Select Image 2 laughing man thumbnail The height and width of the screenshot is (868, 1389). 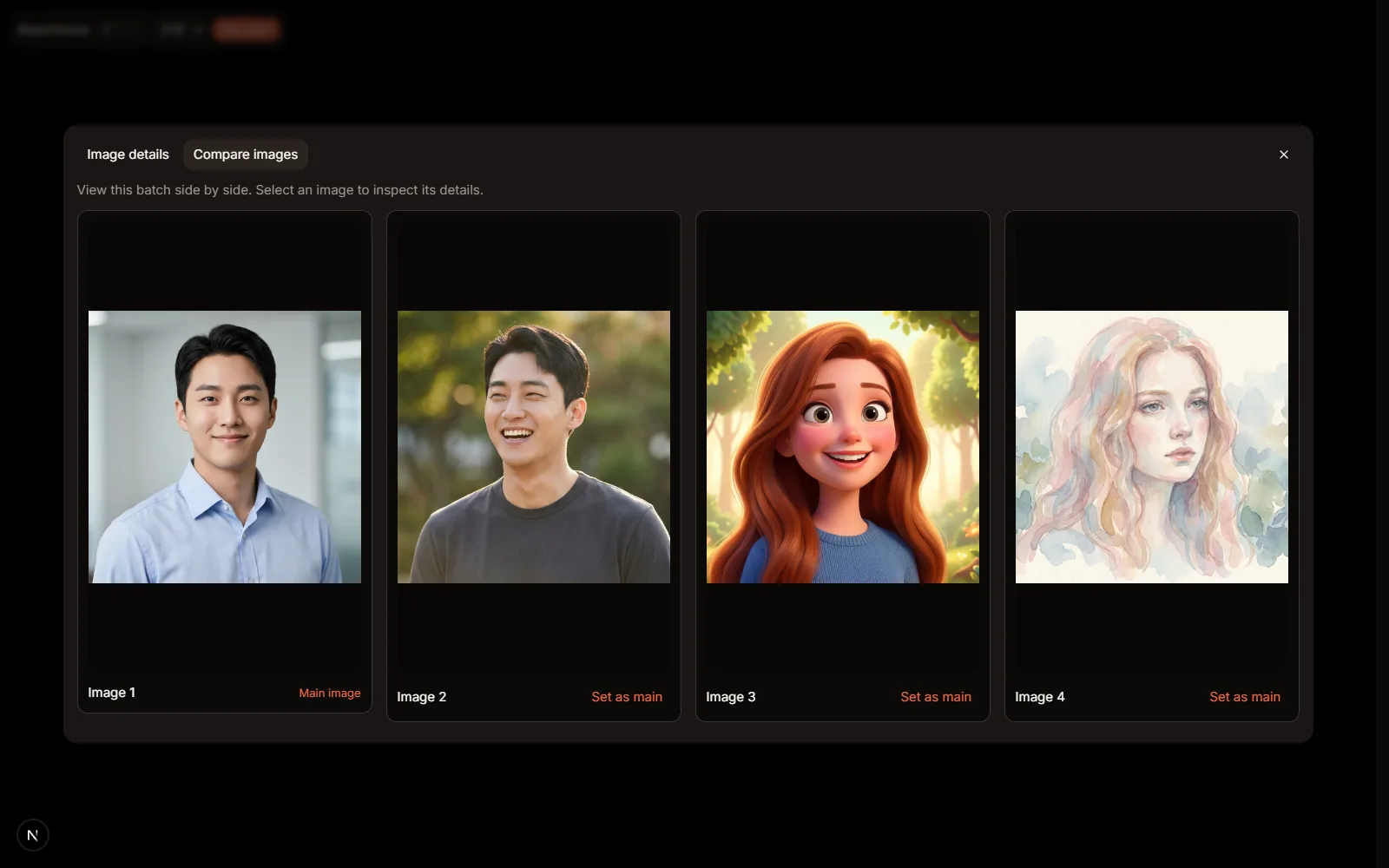click(x=534, y=447)
